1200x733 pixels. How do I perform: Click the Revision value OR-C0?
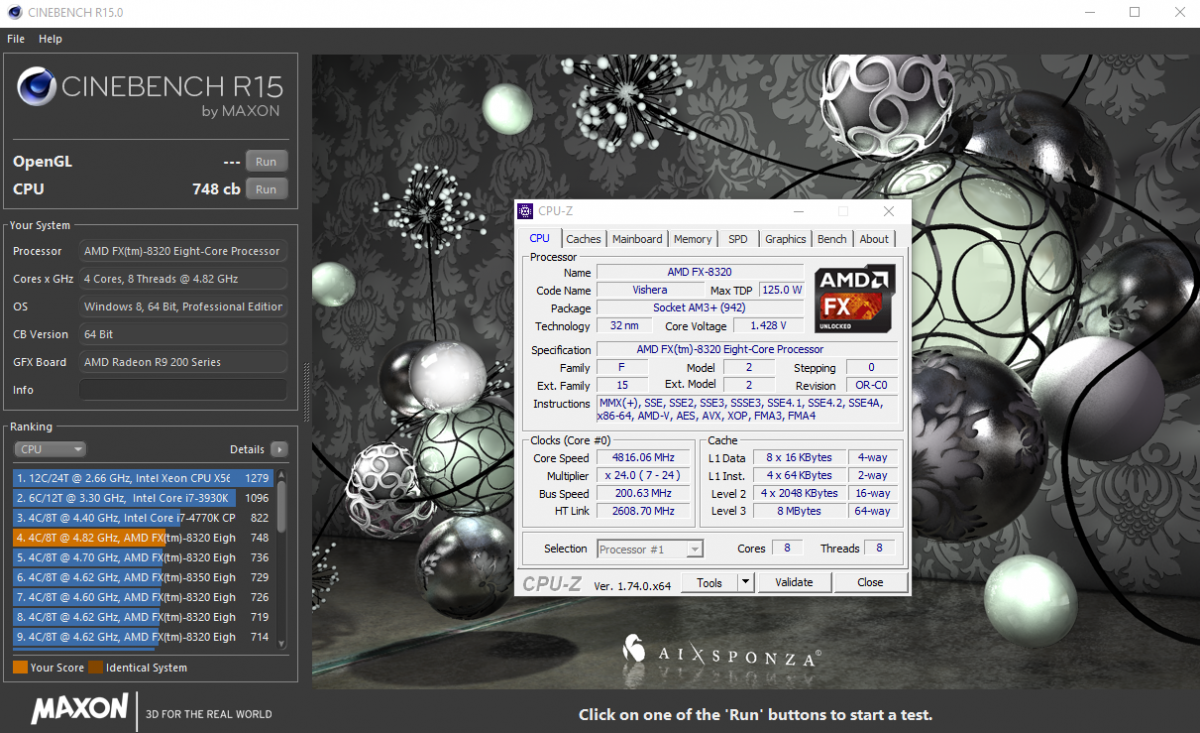click(x=871, y=386)
